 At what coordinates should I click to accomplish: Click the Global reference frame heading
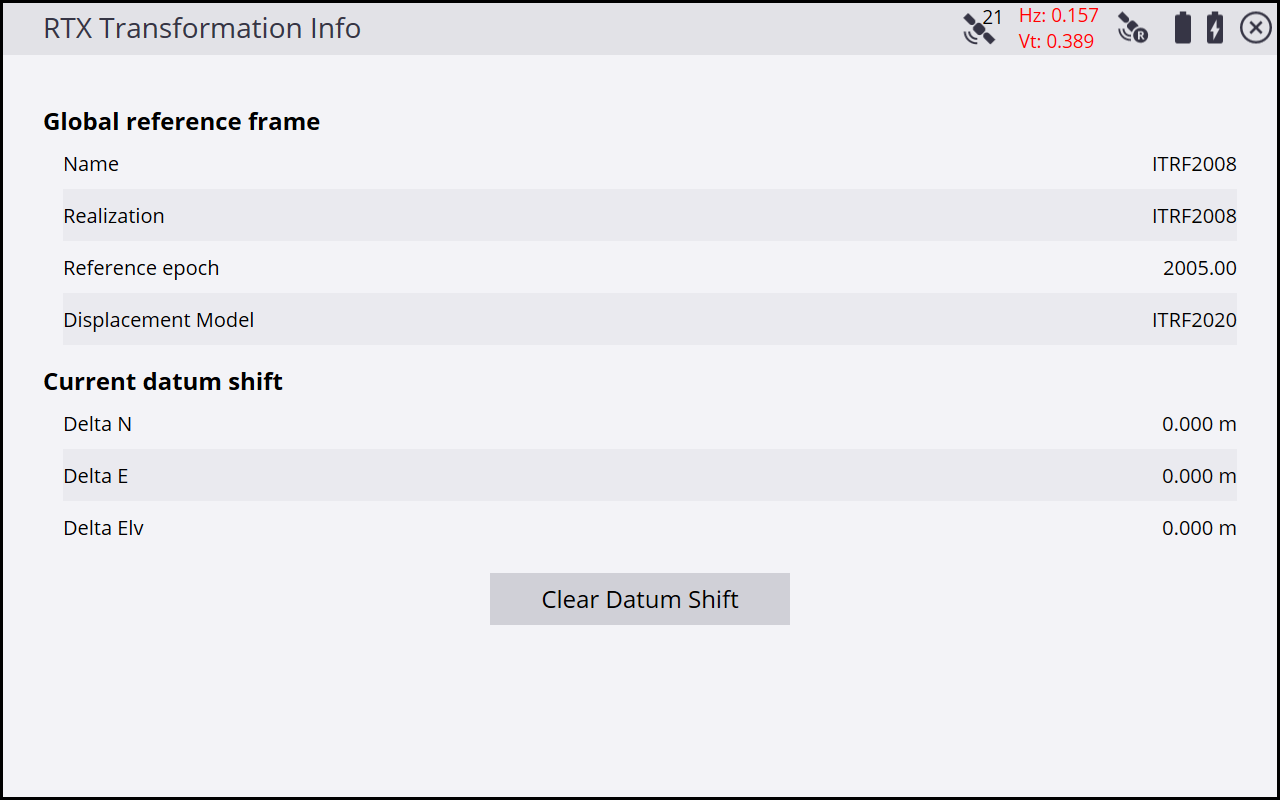pyautogui.click(x=181, y=122)
